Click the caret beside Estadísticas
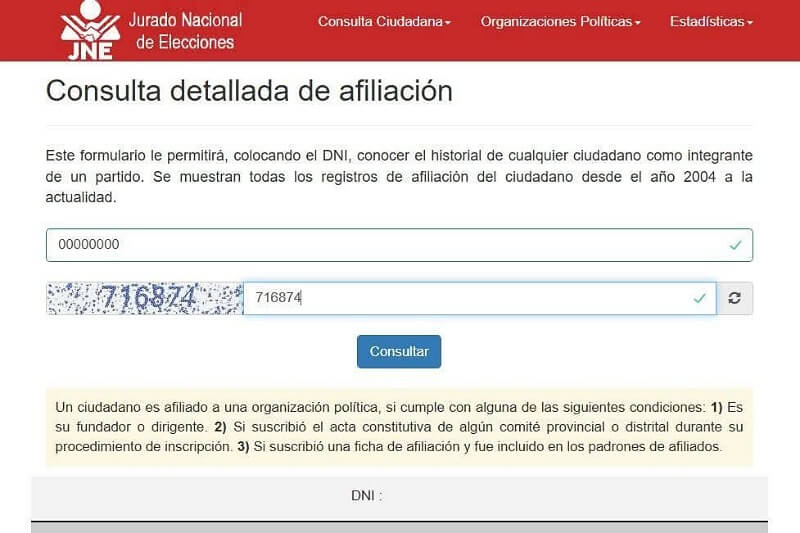This screenshot has height=533, width=800. click(750, 22)
